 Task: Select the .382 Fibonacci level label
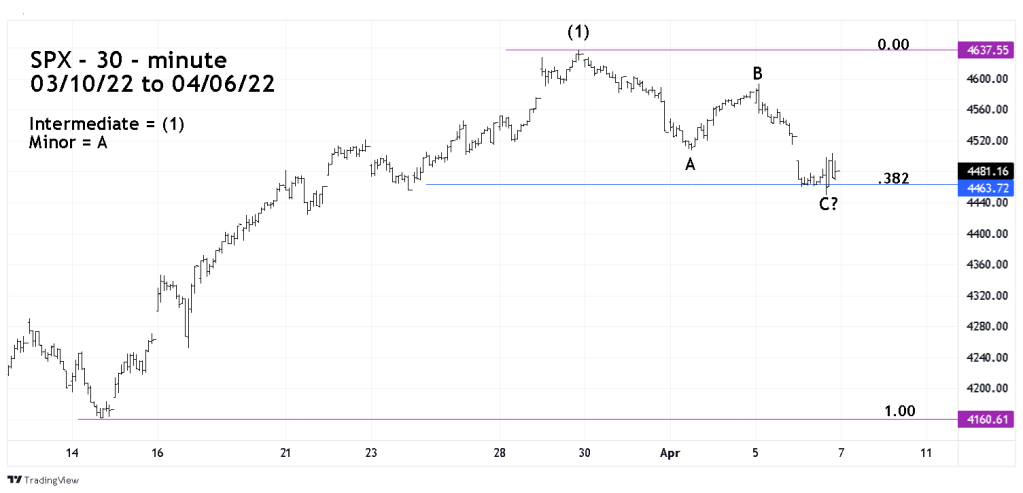coord(893,178)
